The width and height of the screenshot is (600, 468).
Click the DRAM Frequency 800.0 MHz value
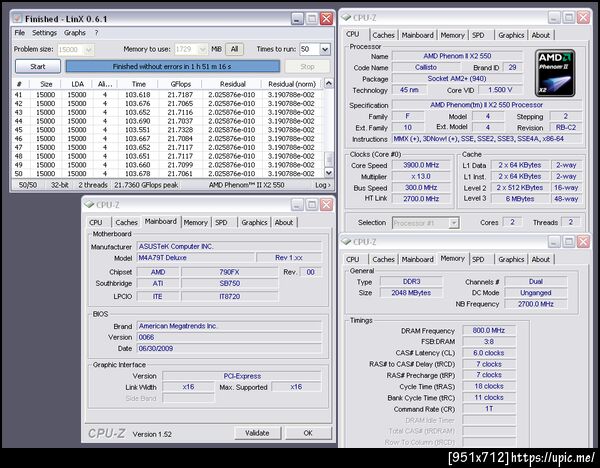tap(489, 330)
